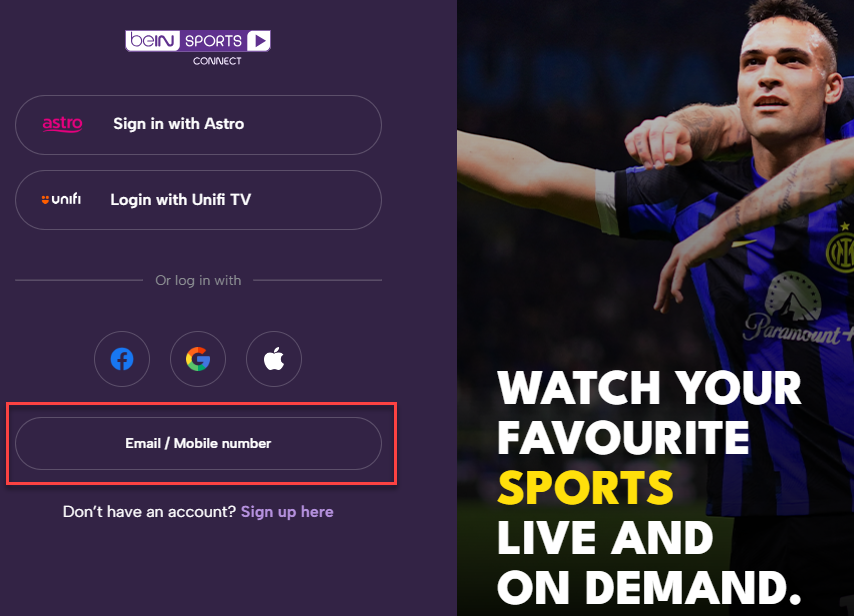Click the Facebook login icon
Screen dimensions: 854x616
[122, 359]
